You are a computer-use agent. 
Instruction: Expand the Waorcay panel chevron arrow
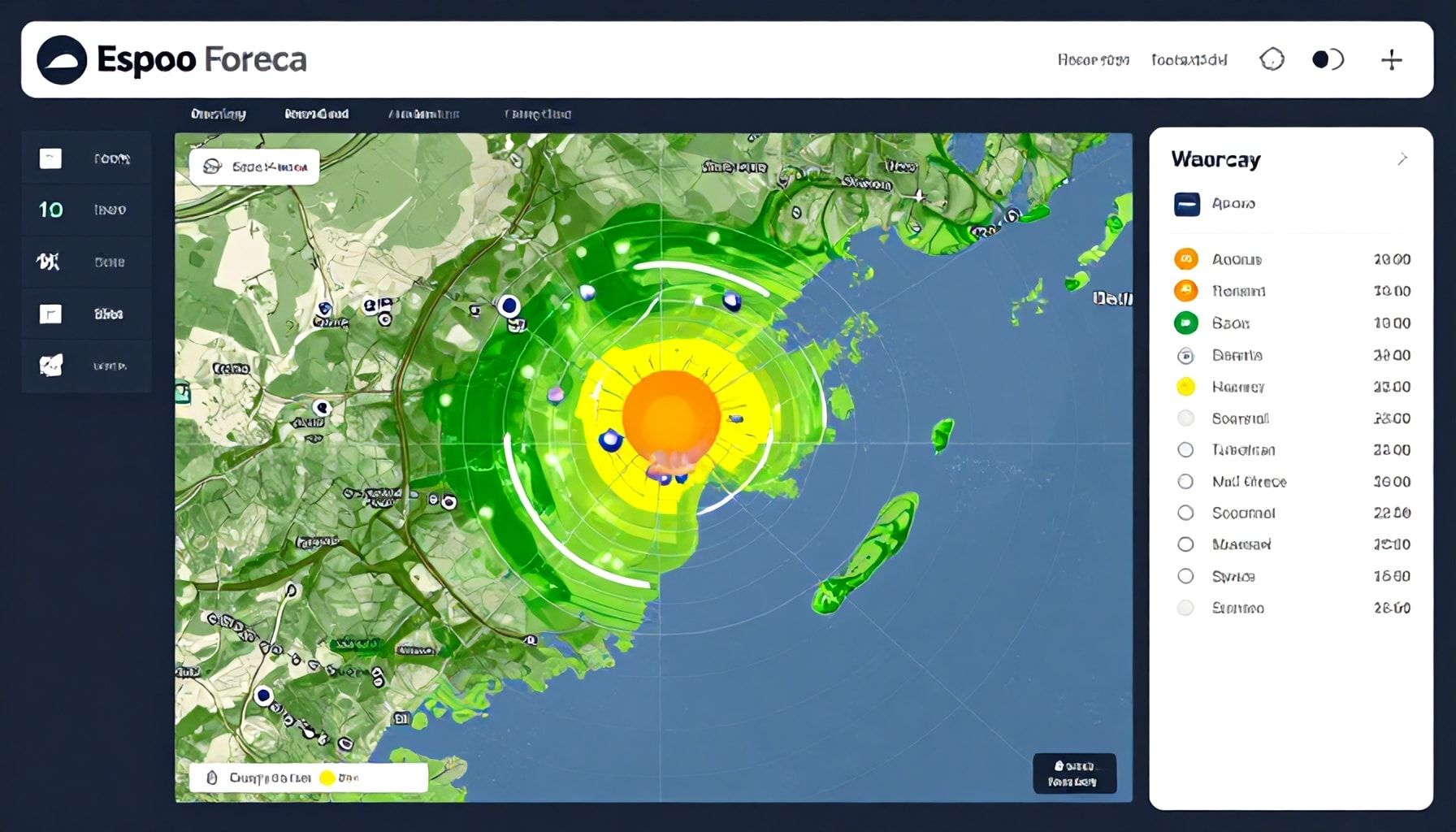click(x=1402, y=159)
